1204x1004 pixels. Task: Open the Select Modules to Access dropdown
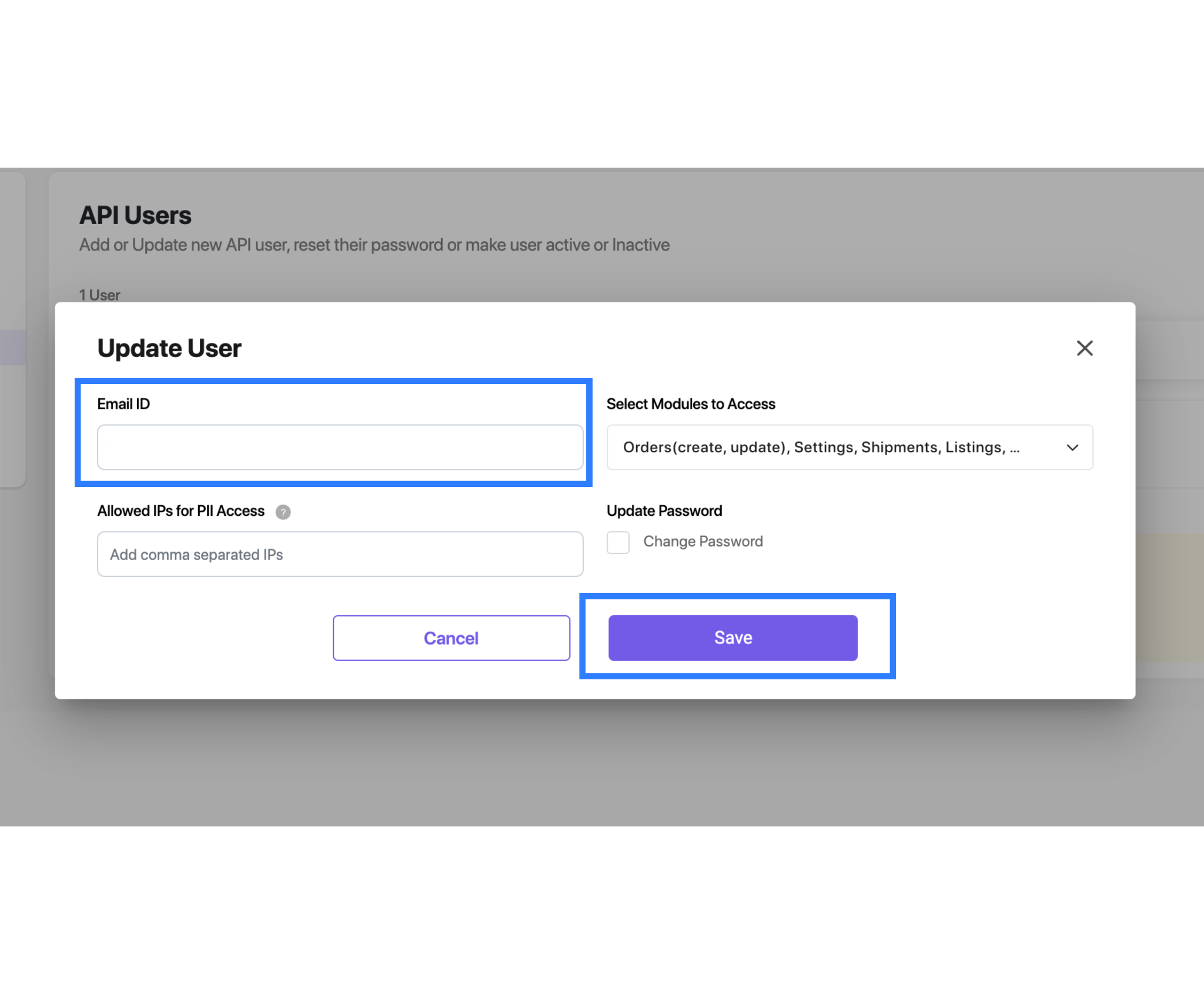[x=849, y=447]
